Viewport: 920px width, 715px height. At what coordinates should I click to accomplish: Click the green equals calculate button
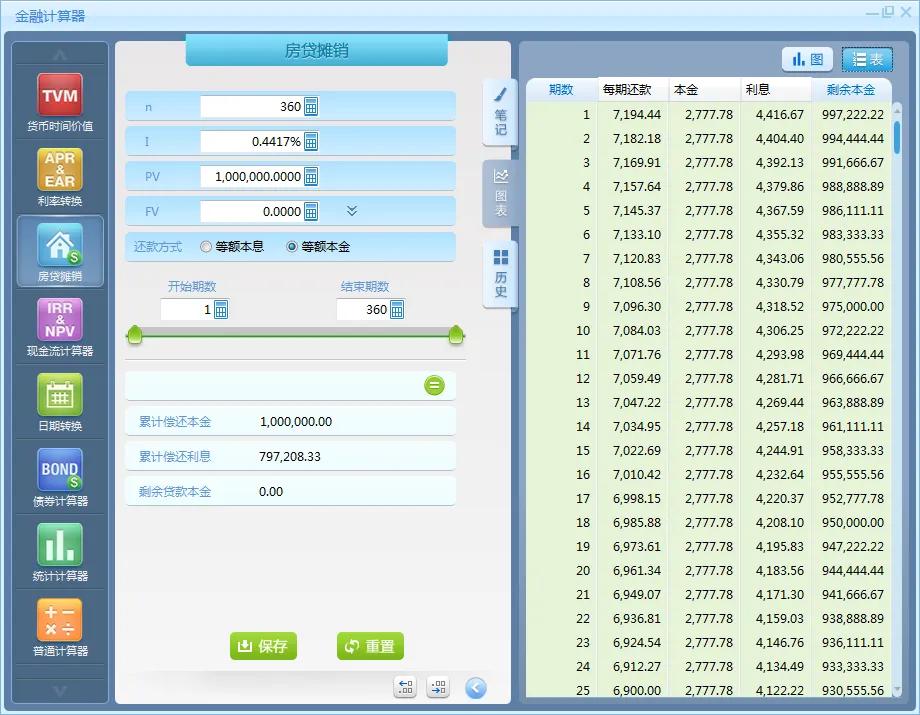(434, 386)
